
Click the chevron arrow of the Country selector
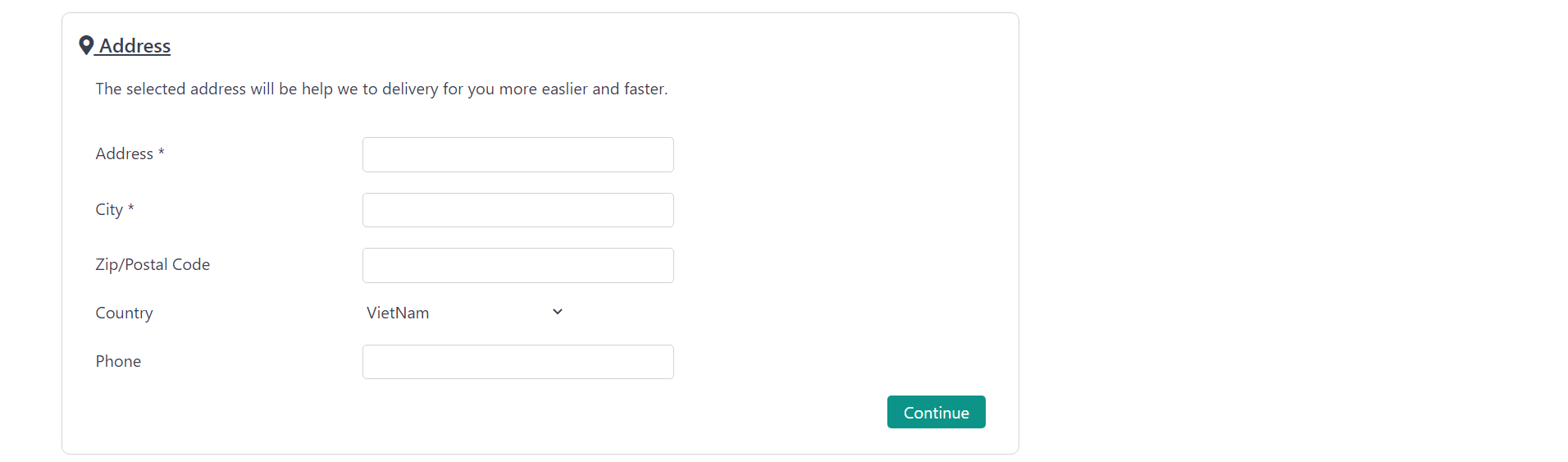(558, 312)
